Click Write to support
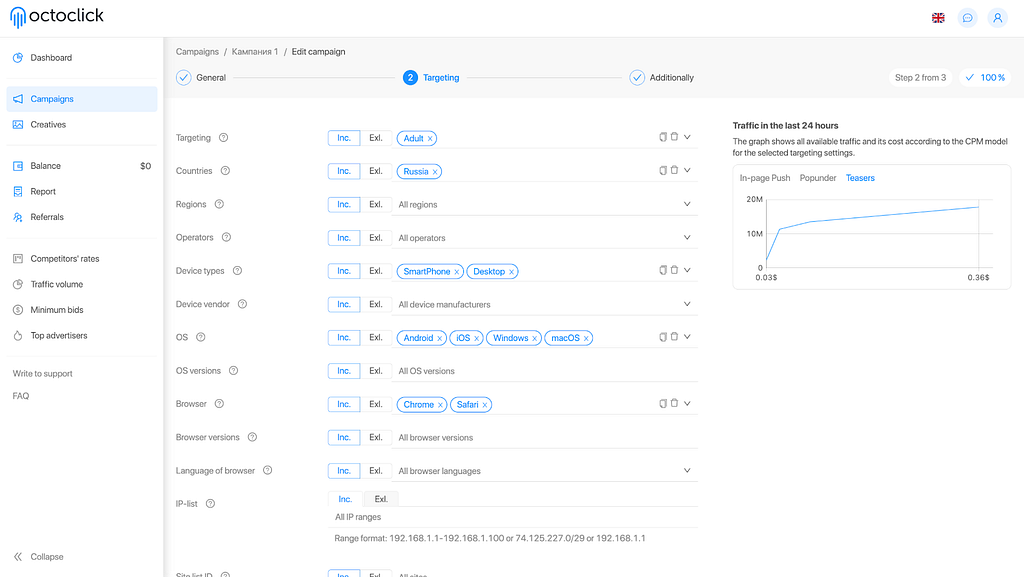Viewport: 1024px width, 577px height. 42,373
